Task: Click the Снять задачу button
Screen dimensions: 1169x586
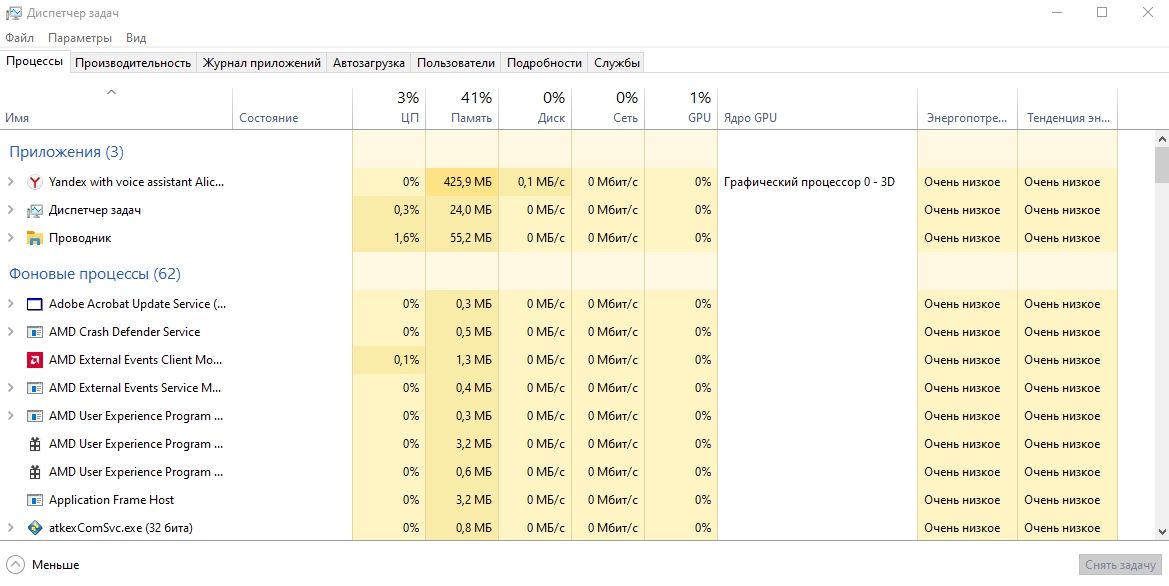Action: pos(1120,565)
